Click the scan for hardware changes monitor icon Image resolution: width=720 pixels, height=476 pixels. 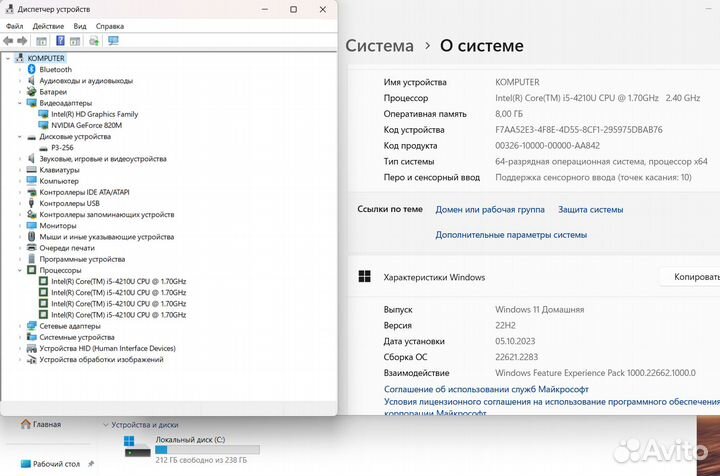(113, 41)
